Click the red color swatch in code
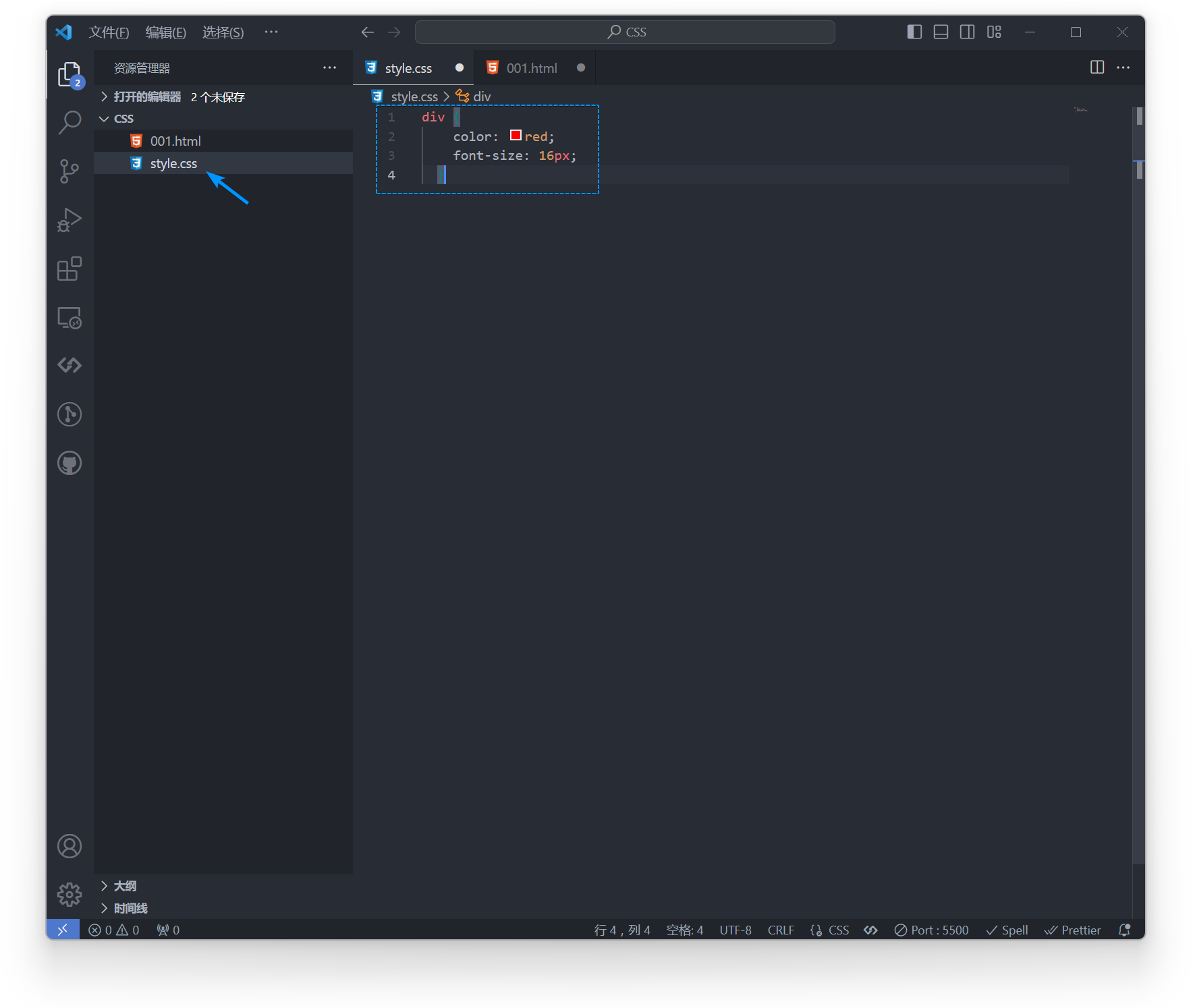Viewport: 1193px width, 1008px height. coord(516,136)
